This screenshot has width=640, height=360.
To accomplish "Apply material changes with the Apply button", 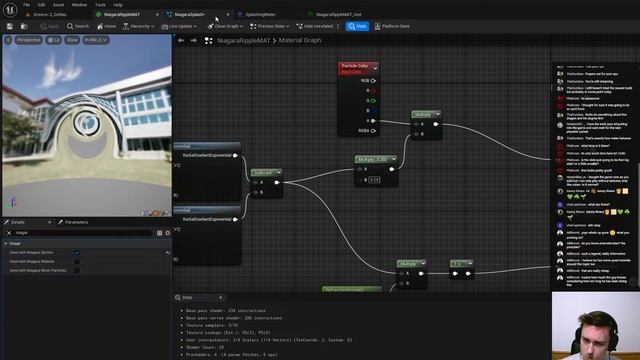I will coord(50,27).
